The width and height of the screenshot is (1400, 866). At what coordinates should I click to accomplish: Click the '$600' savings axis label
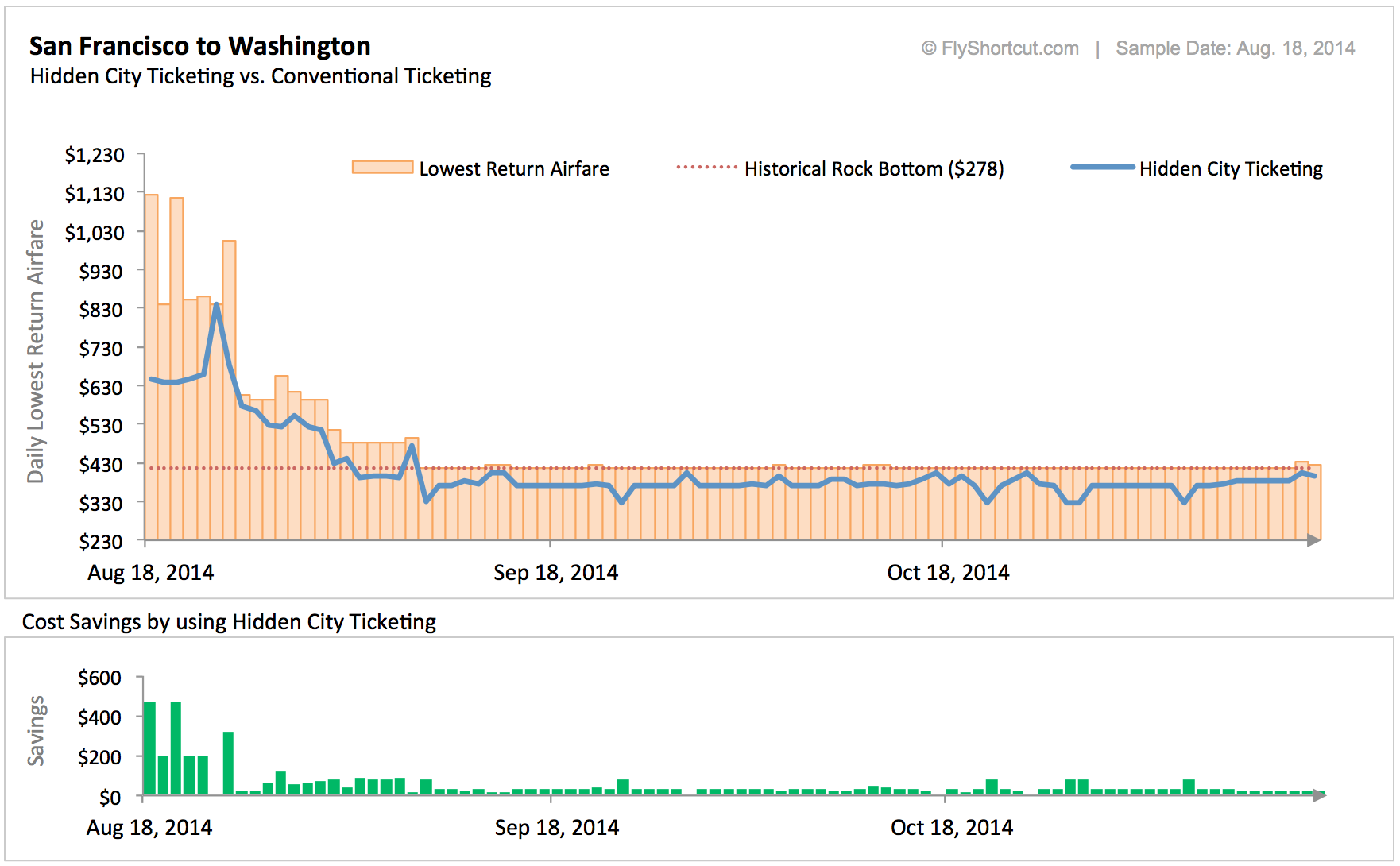click(x=99, y=678)
